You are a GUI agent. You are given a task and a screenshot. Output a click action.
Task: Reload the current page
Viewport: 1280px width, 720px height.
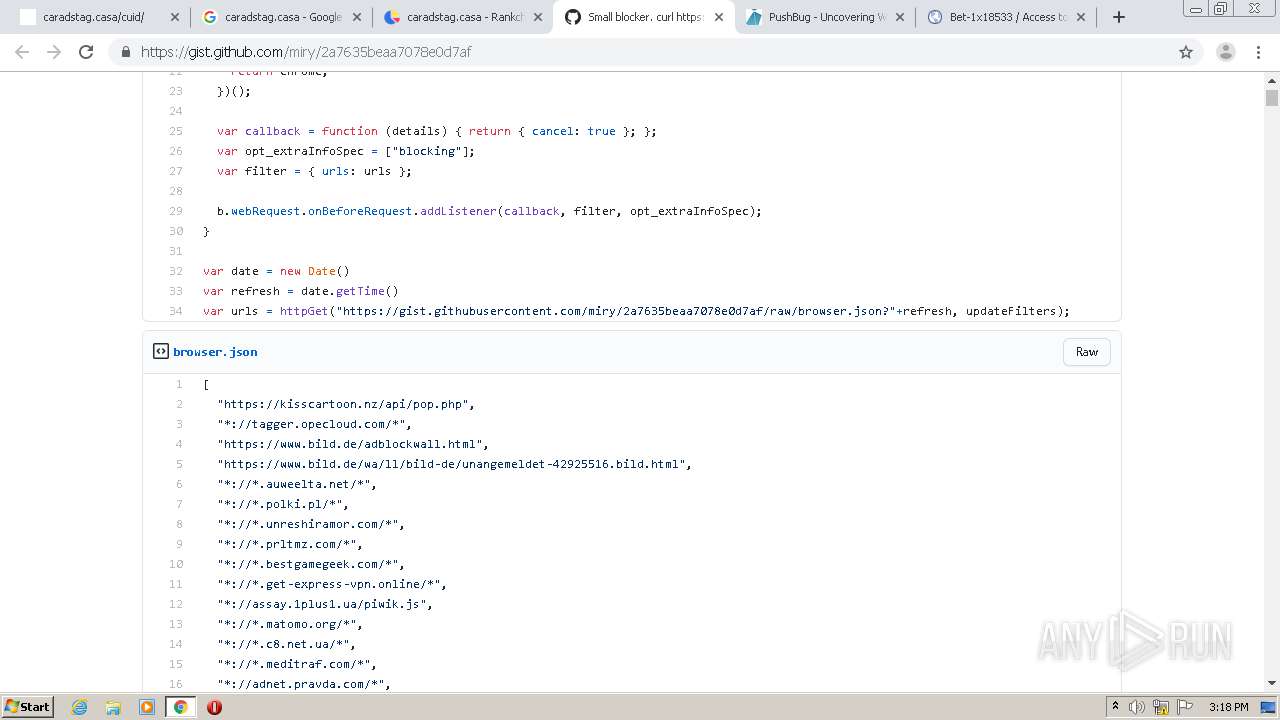click(86, 52)
